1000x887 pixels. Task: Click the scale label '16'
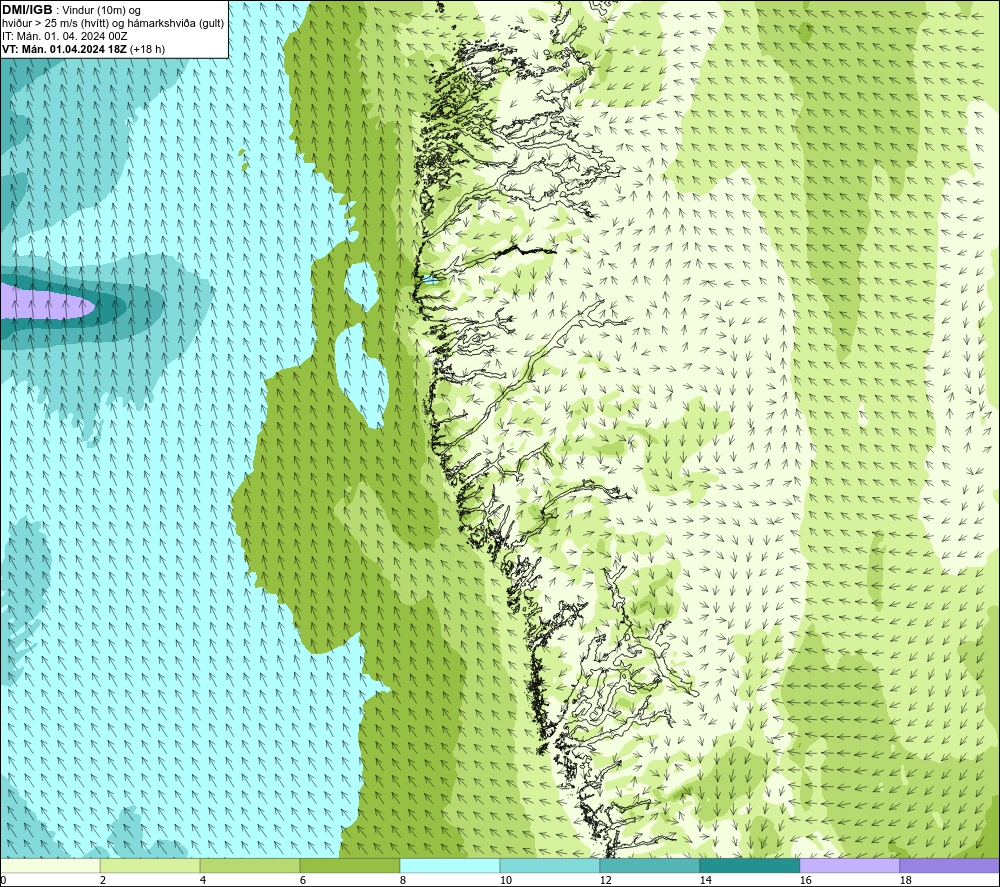coord(805,880)
